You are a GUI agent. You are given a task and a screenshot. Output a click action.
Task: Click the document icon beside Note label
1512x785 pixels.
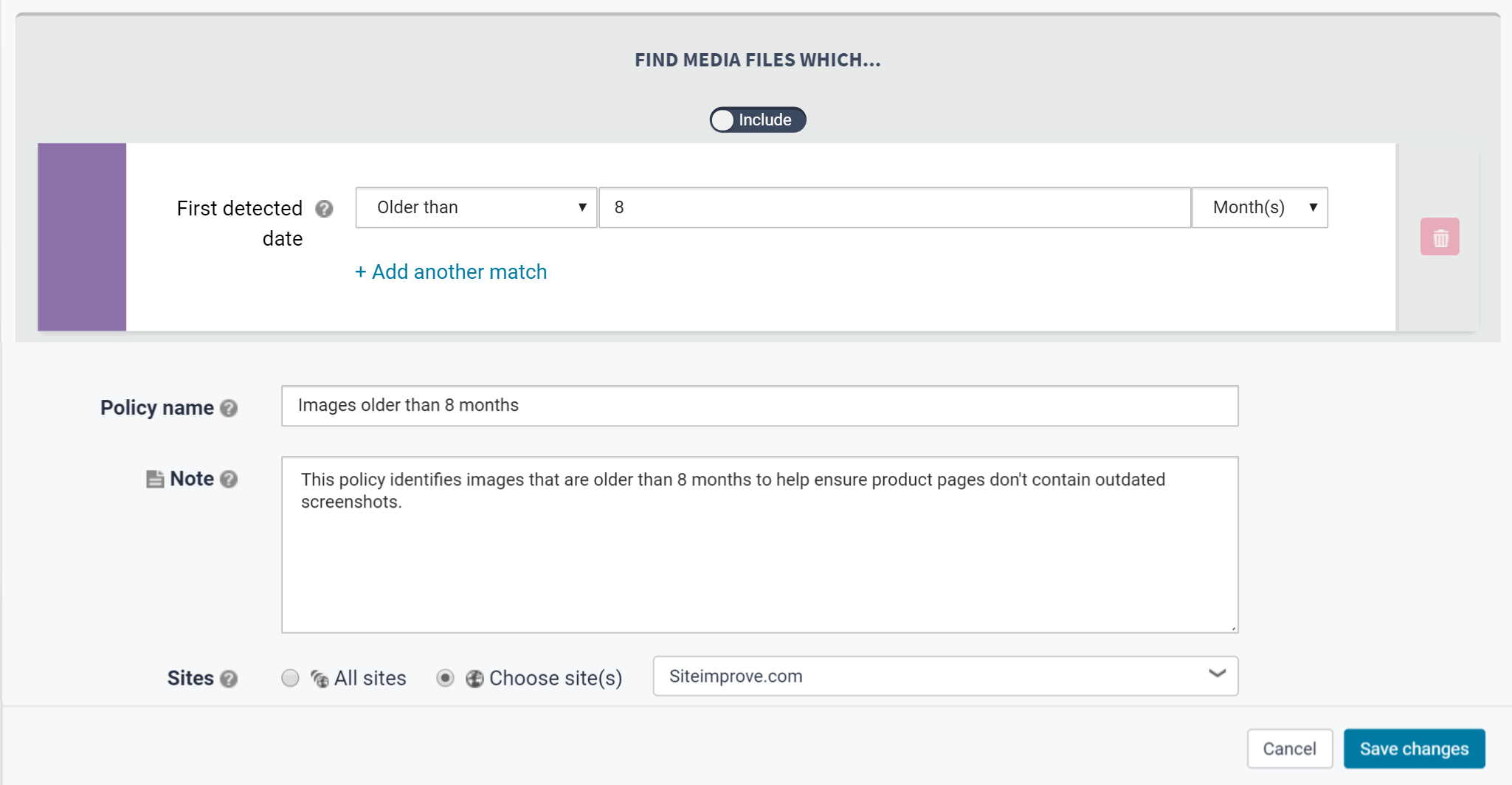point(155,479)
